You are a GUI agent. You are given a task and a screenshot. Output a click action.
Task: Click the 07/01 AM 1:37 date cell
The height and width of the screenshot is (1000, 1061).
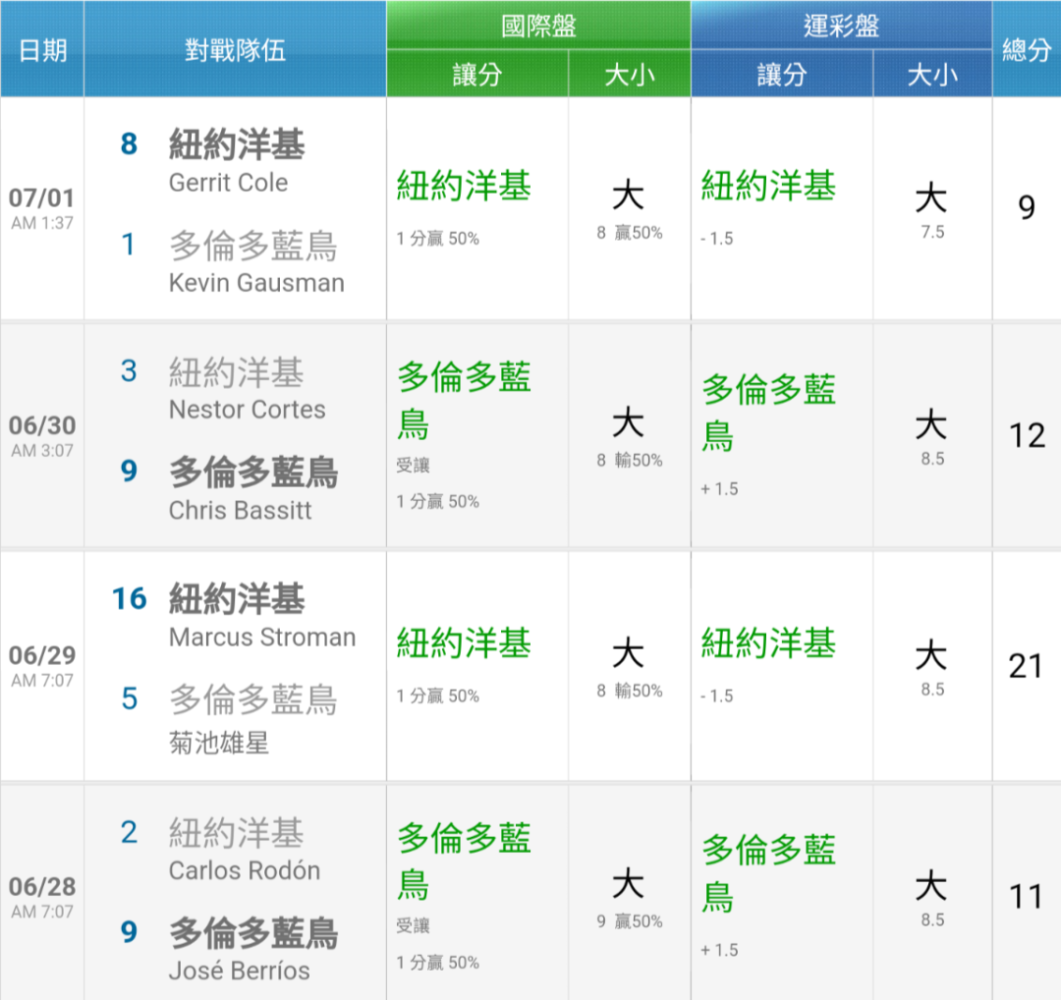(x=42, y=208)
